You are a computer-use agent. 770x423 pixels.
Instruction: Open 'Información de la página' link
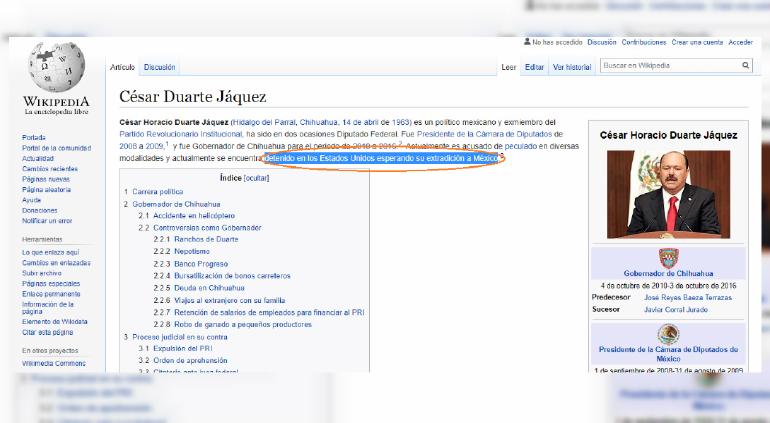click(48, 308)
